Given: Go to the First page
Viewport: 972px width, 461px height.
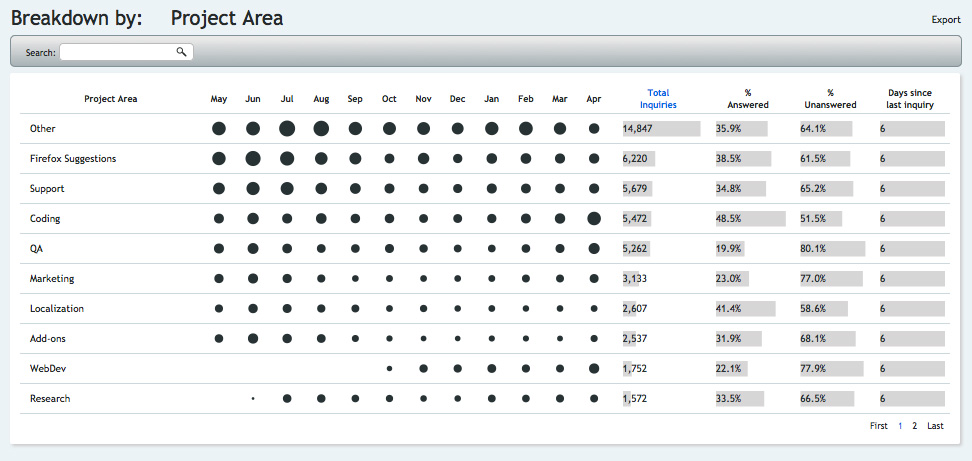Looking at the screenshot, I should pos(878,426).
